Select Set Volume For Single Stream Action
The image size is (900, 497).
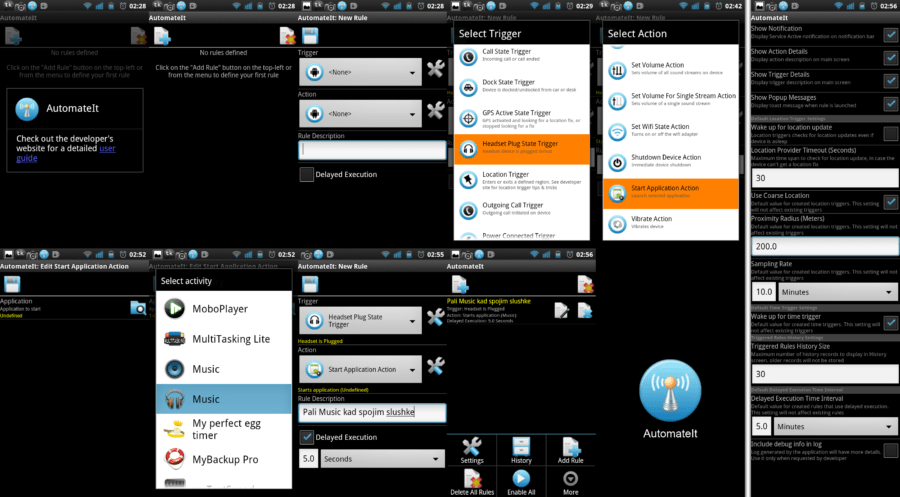[670, 102]
